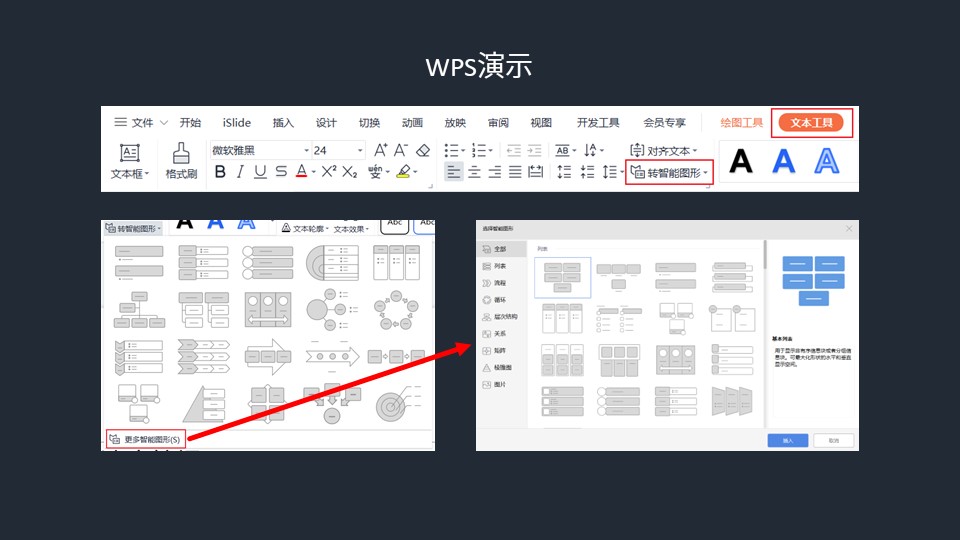Click the numbered list icon

[479, 150]
